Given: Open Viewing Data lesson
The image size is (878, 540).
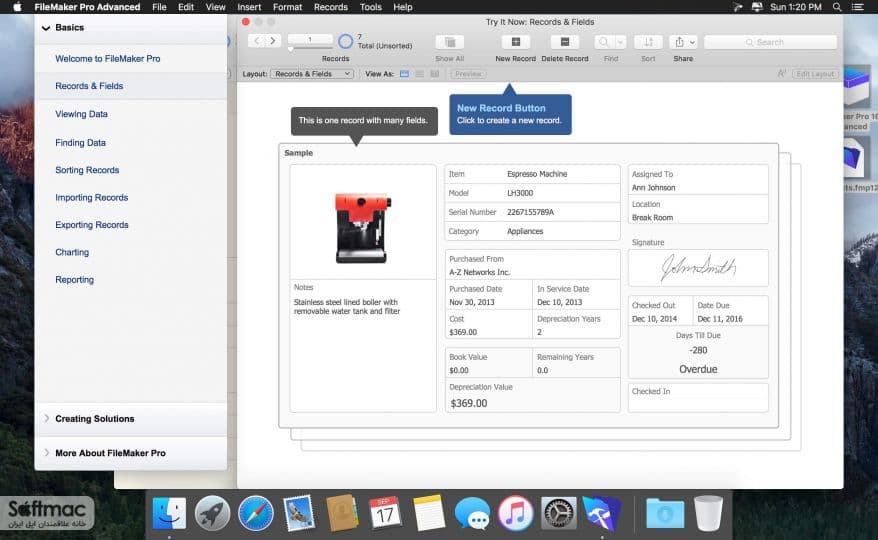Looking at the screenshot, I should coord(81,114).
